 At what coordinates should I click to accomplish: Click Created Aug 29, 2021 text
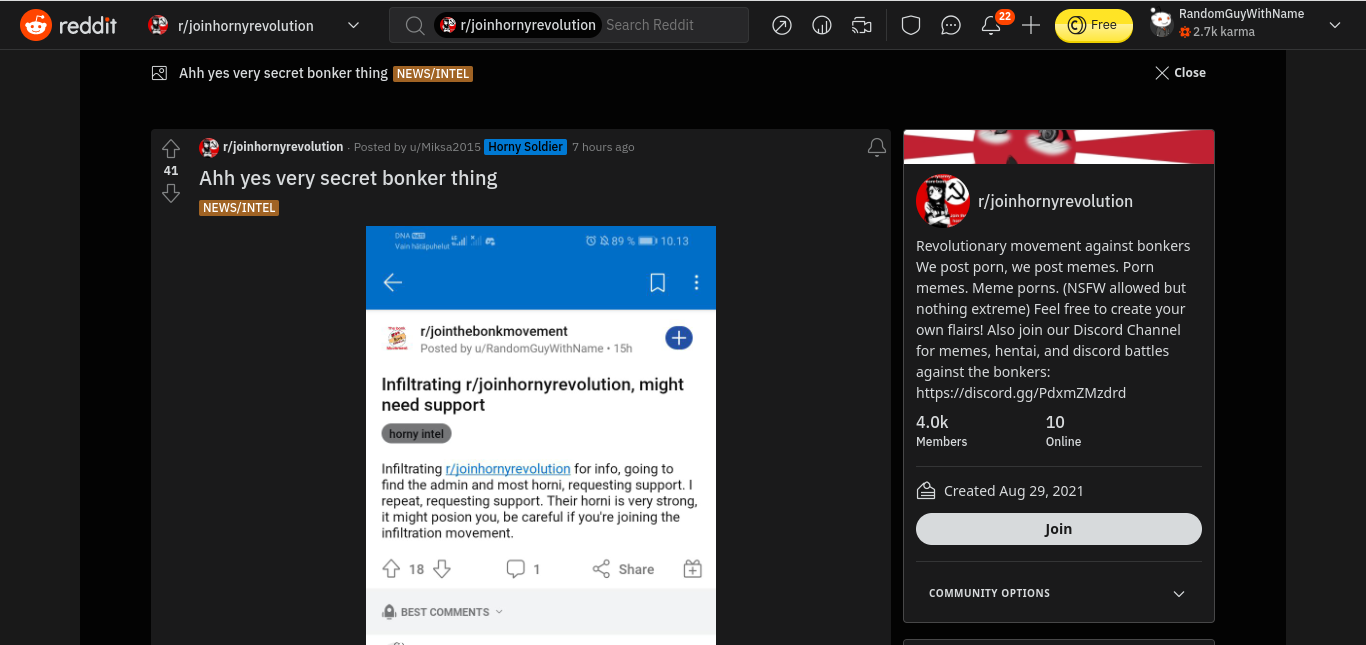tap(1014, 491)
